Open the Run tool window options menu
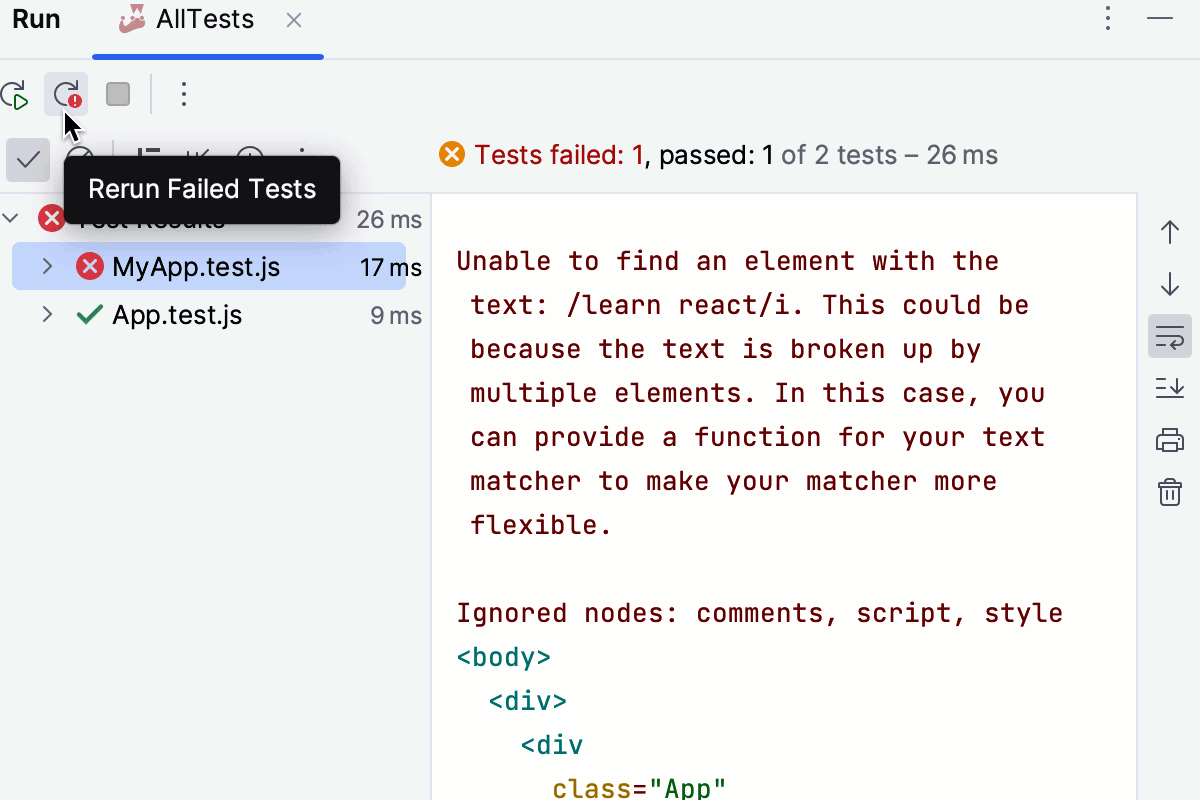The height and width of the screenshot is (800, 1200). pyautogui.click(x=1108, y=18)
